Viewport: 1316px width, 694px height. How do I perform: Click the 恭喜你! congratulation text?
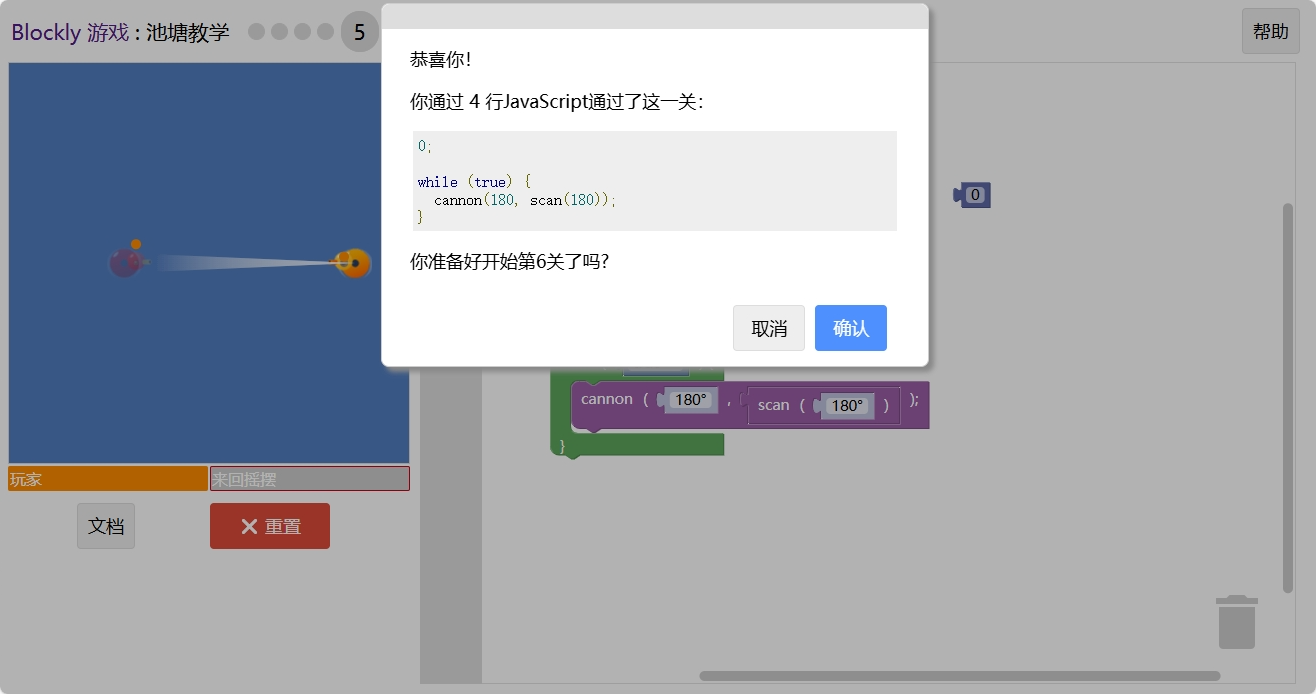coord(440,60)
